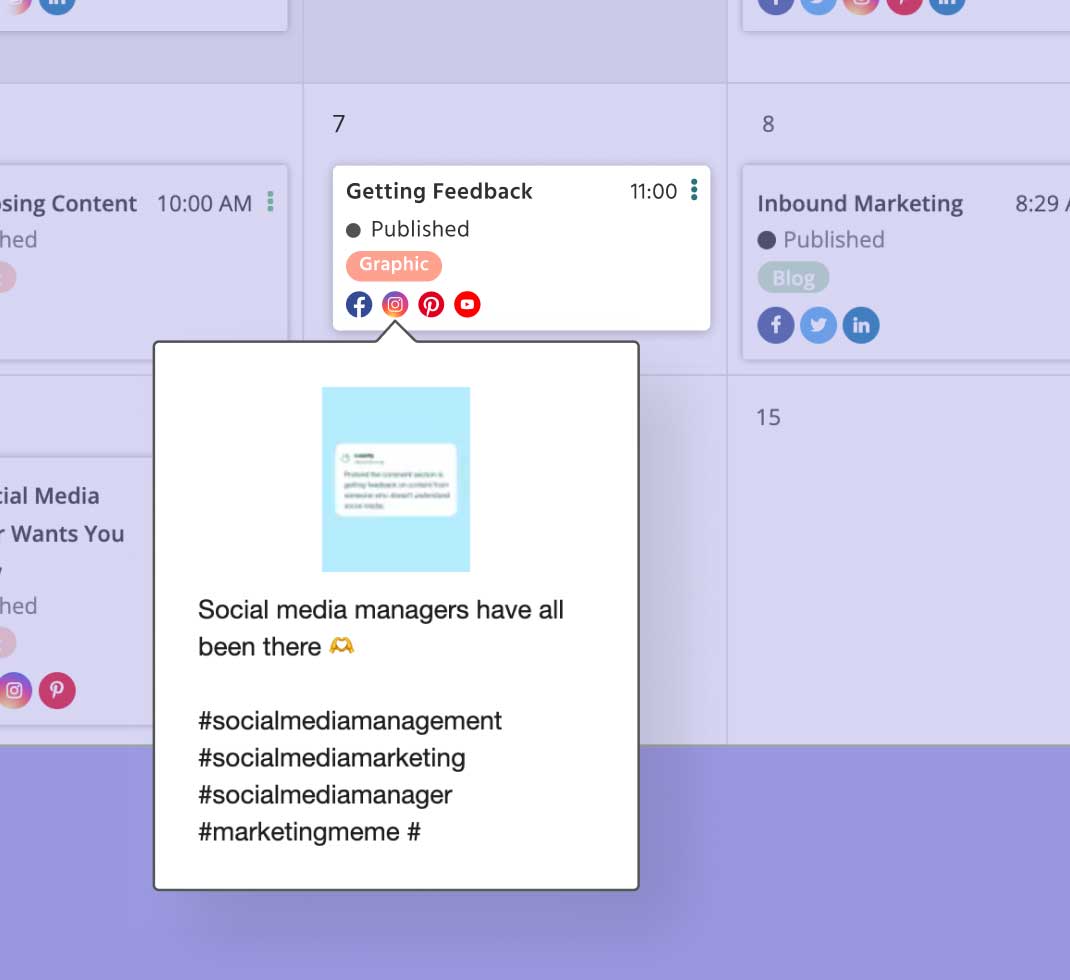Click the LinkedIn icon on Inbound Marketing card
The image size is (1070, 980).
[x=861, y=325]
